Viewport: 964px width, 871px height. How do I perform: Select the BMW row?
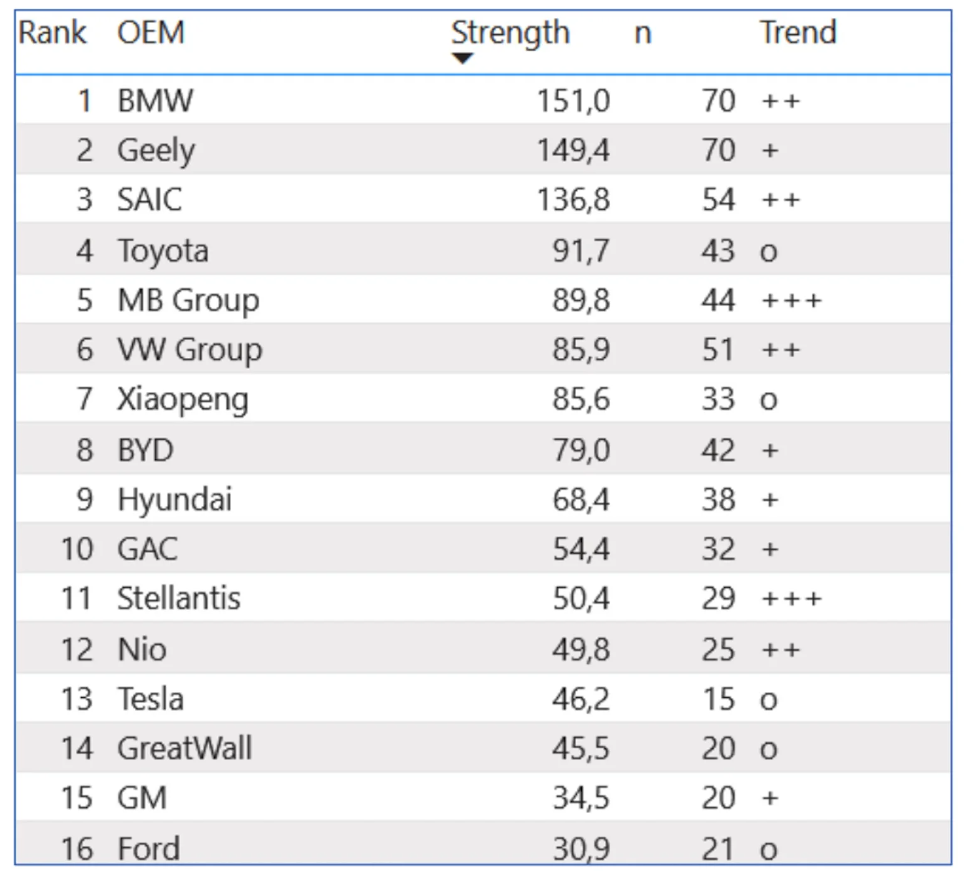click(155, 101)
